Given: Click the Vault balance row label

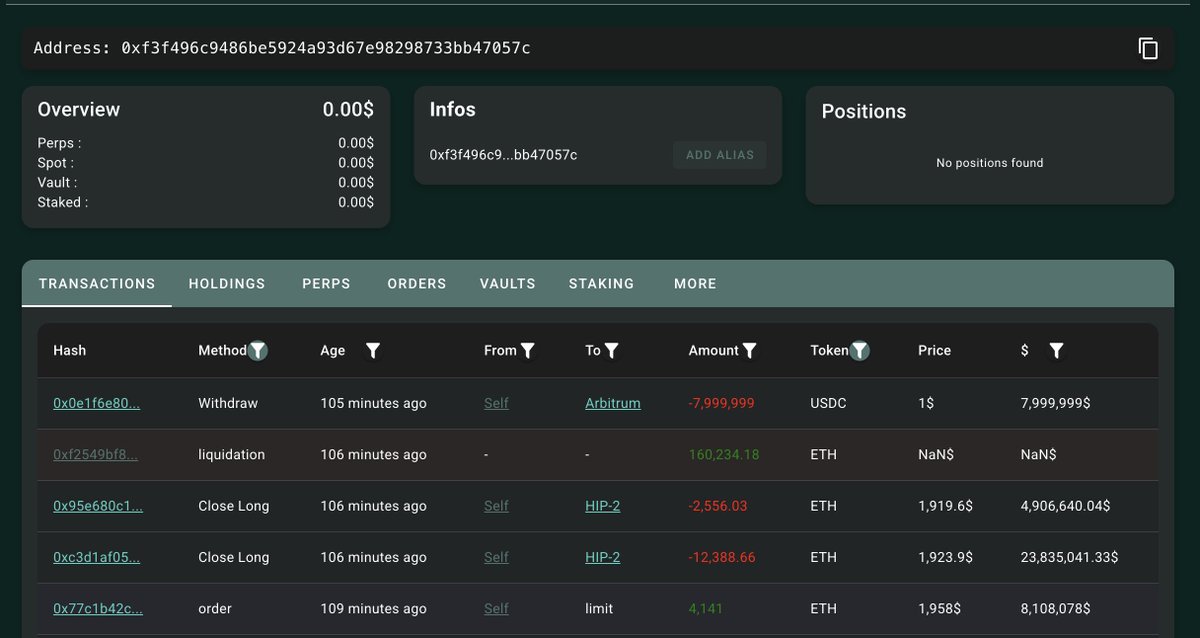Looking at the screenshot, I should pyautogui.click(x=57, y=182).
